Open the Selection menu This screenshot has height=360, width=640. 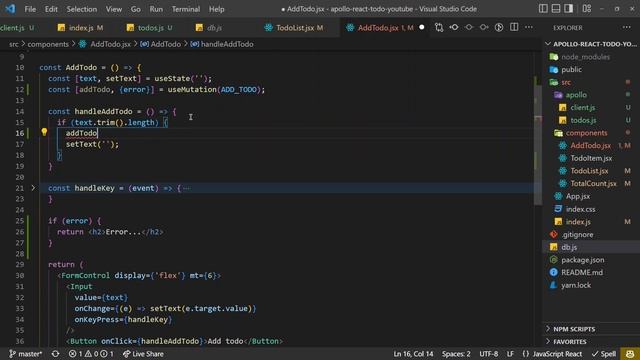pyautogui.click(x=82, y=9)
